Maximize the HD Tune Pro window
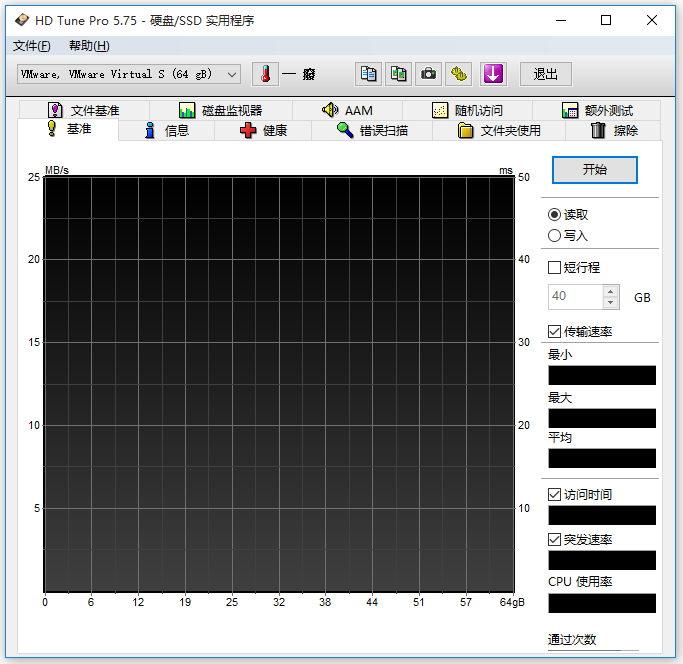The image size is (683, 664). (606, 20)
